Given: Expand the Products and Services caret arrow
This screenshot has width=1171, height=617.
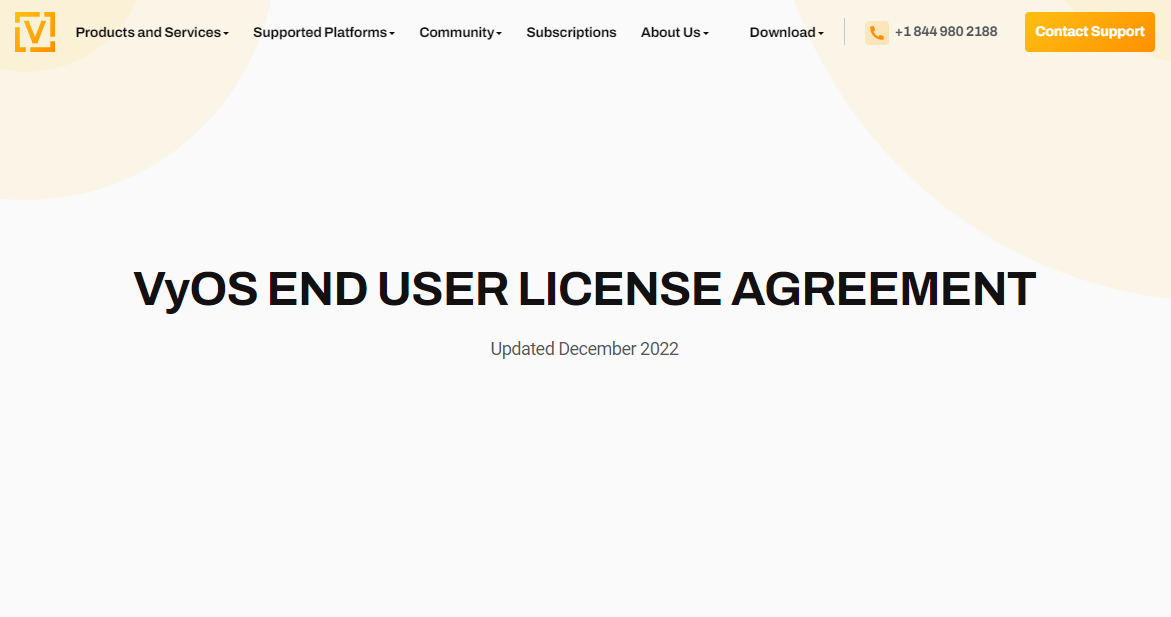Looking at the screenshot, I should click(226, 34).
